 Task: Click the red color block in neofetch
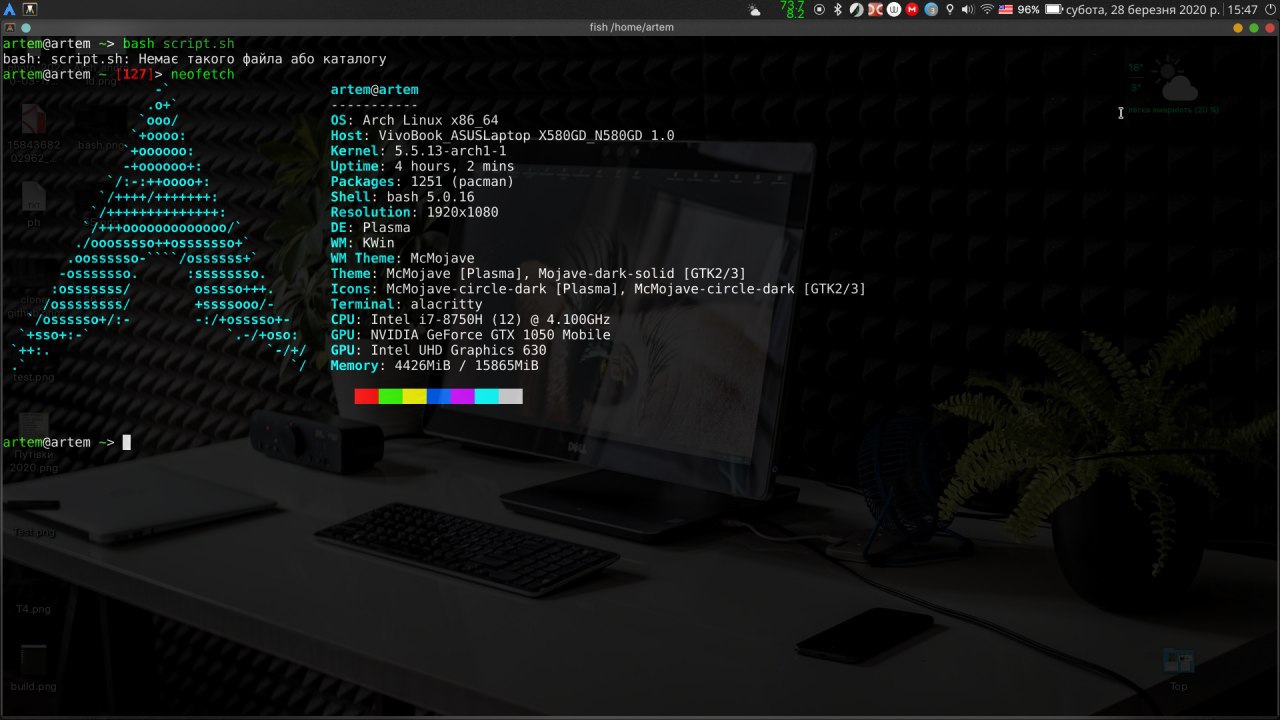pos(366,397)
